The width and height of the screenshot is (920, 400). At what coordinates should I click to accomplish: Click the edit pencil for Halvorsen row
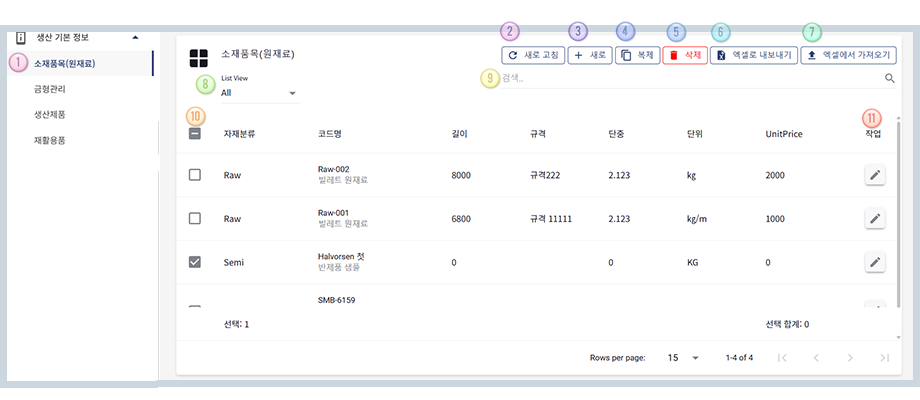(x=875, y=262)
